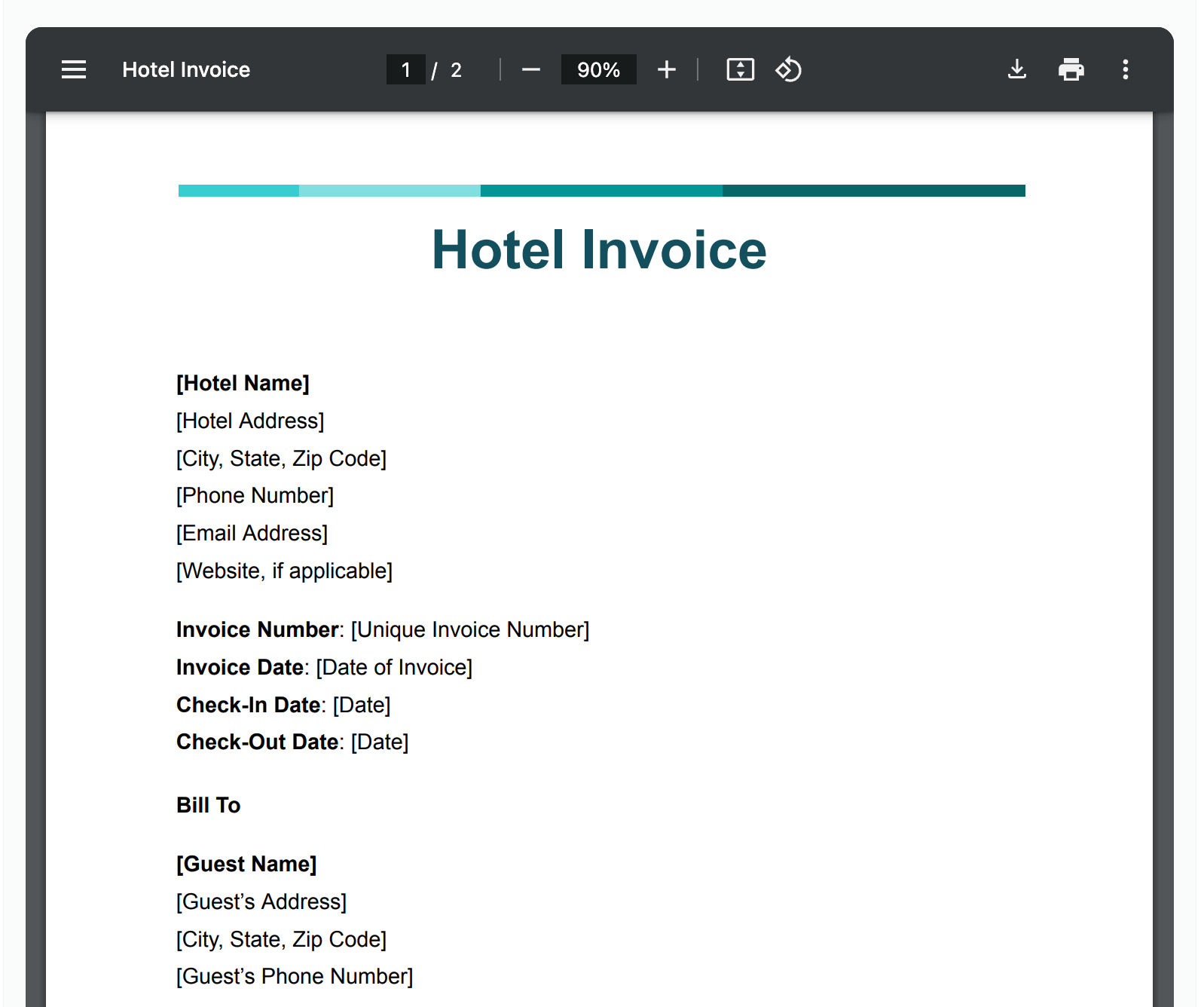
Task: Rotate the document with the rotate icon
Action: click(x=789, y=70)
